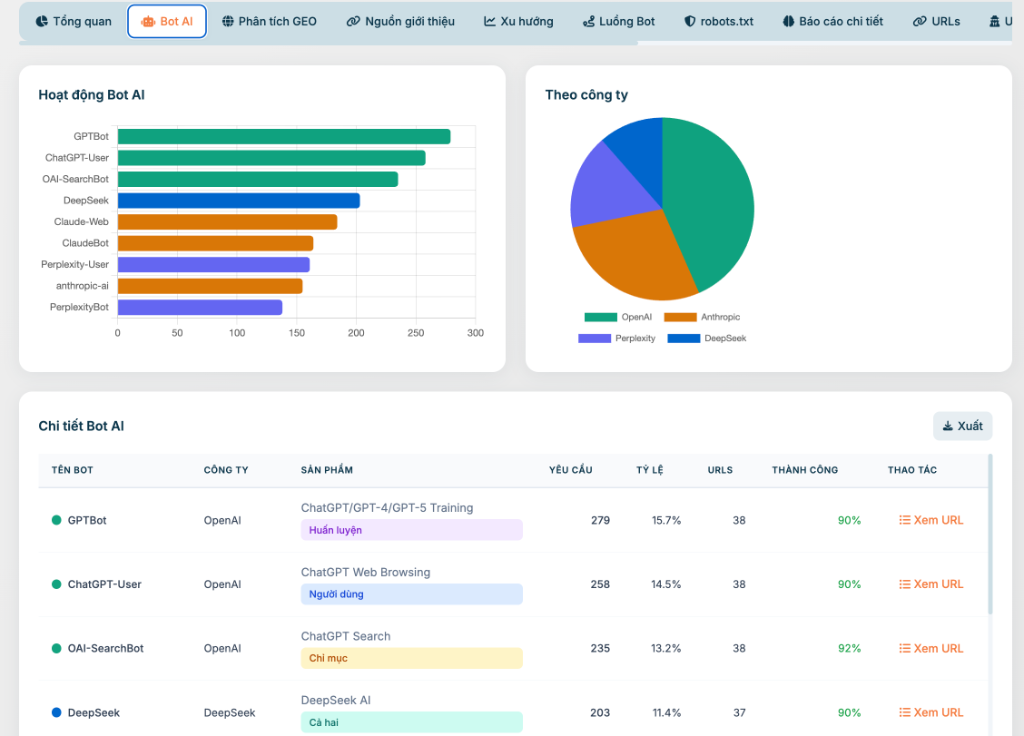Click the Perplexity-User bar in chart
Screen dimensions: 1024x736
click(x=214, y=264)
